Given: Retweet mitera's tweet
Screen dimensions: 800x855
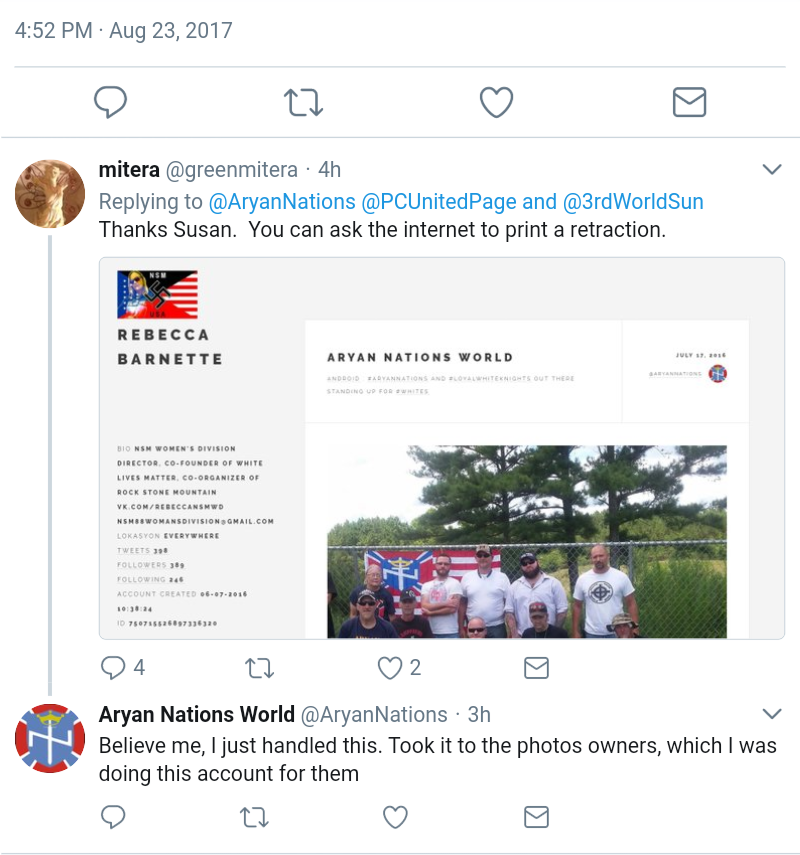Looking at the screenshot, I should point(259,667).
